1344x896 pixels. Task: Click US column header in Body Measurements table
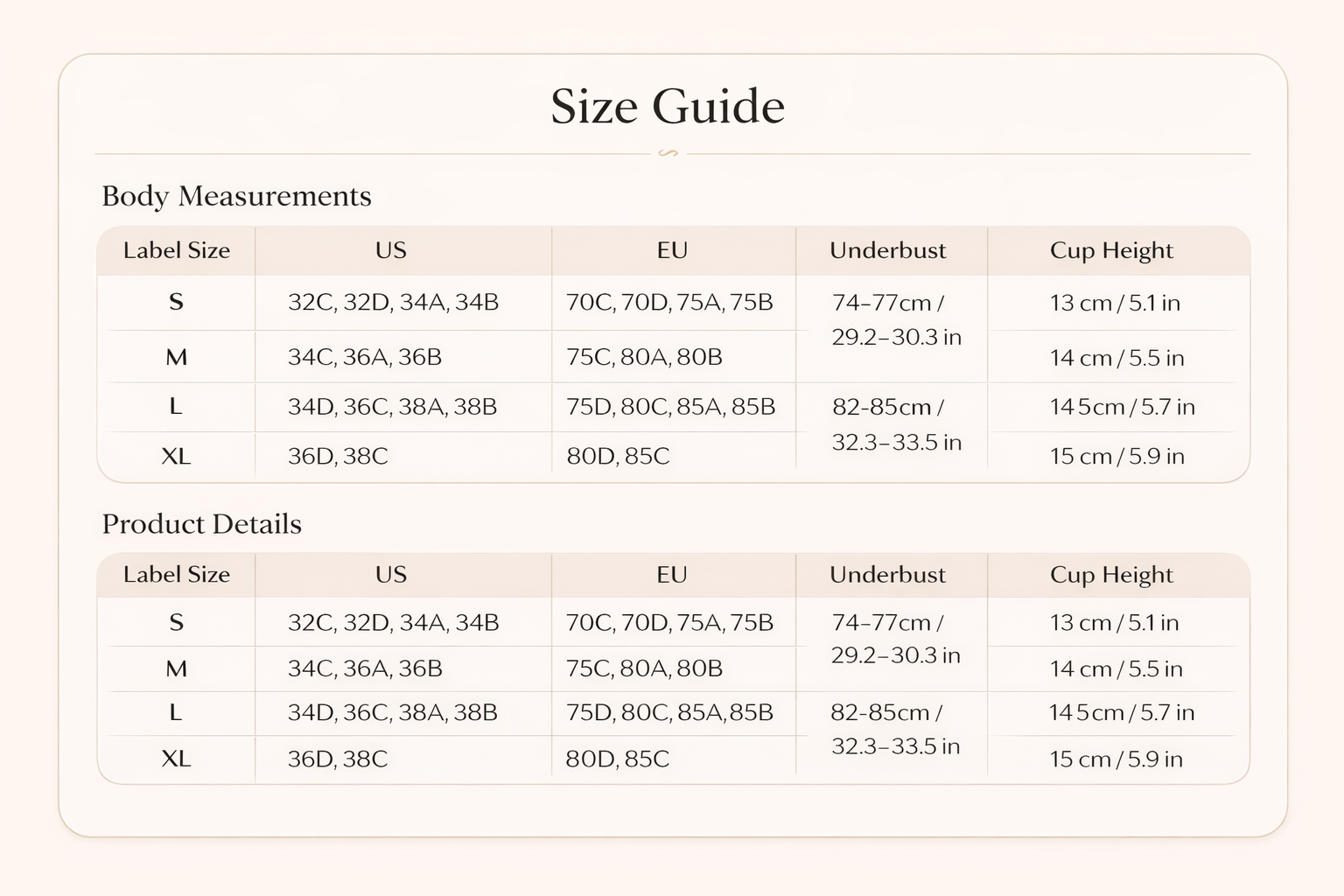click(x=390, y=251)
